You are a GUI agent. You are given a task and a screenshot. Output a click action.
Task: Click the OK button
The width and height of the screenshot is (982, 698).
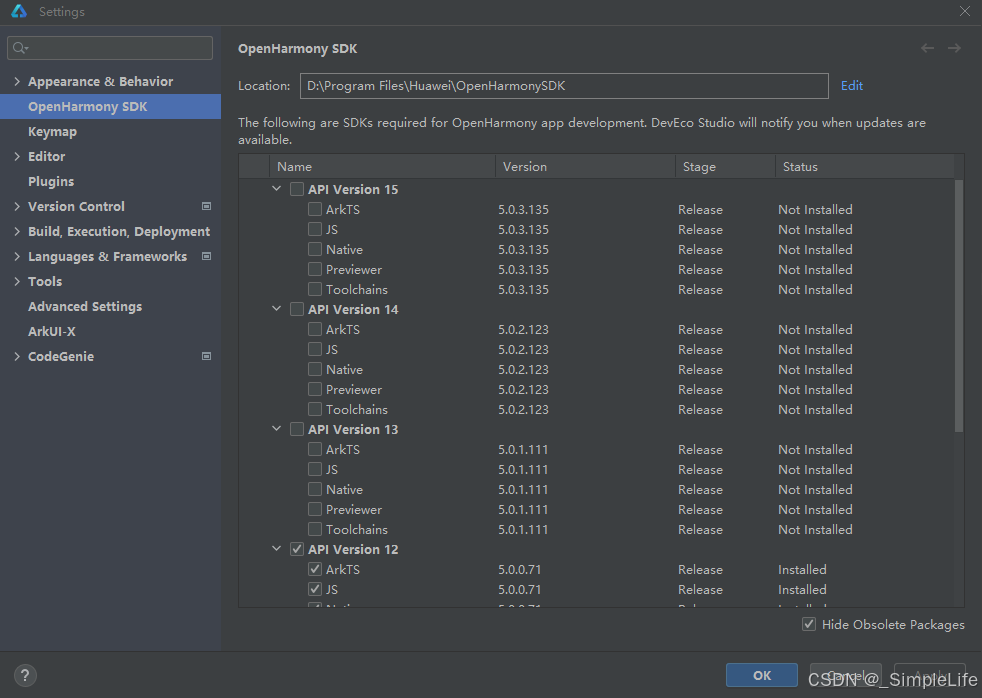point(762,675)
